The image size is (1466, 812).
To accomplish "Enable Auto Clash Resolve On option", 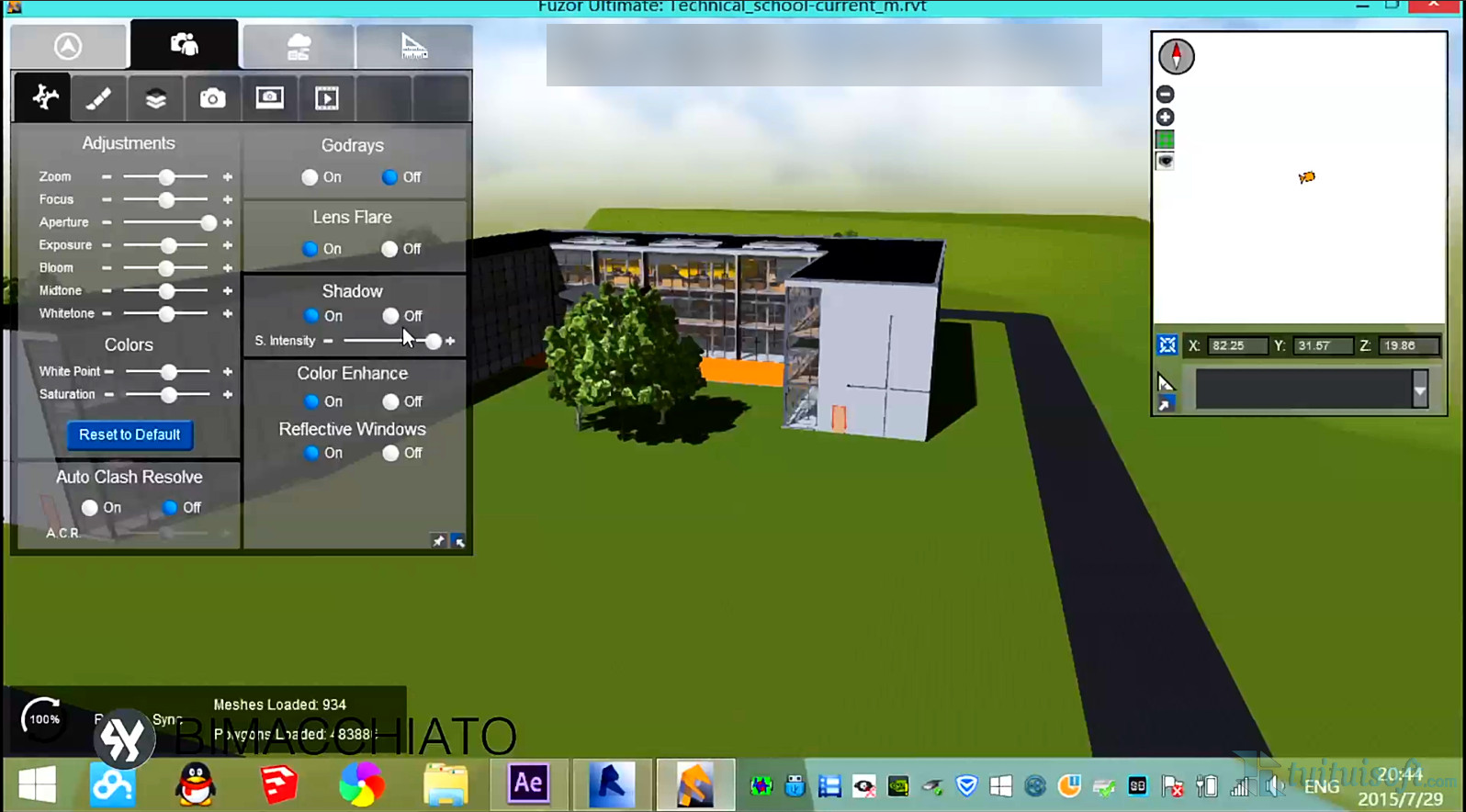I will [89, 507].
